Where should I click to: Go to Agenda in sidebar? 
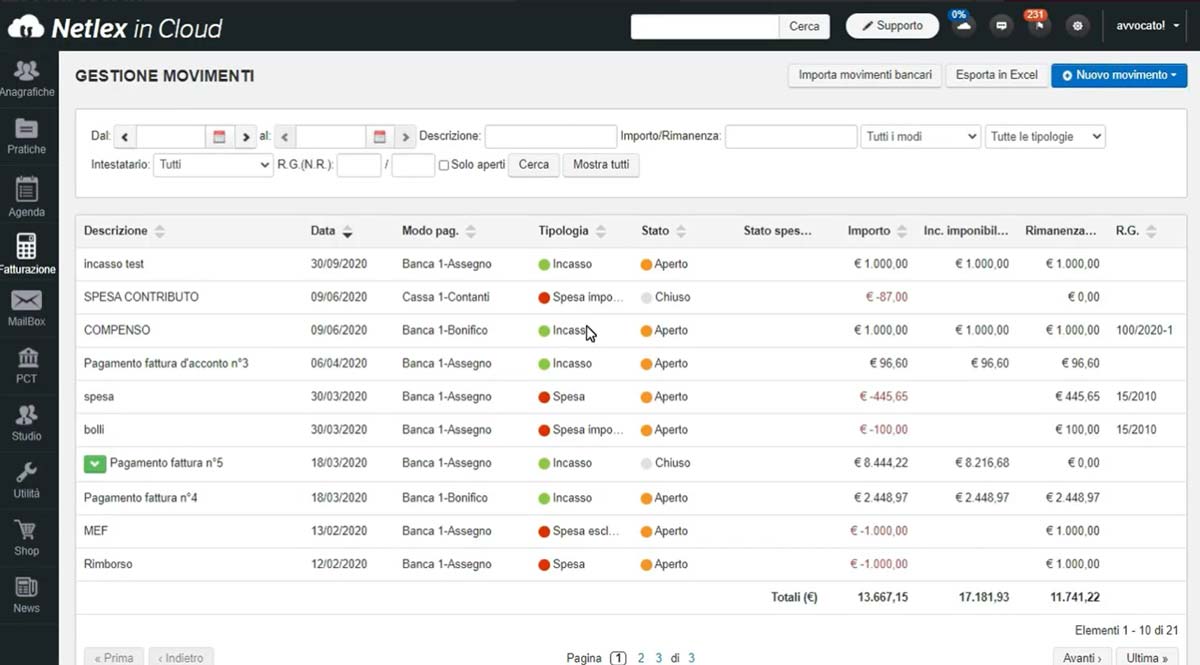pyautogui.click(x=27, y=197)
